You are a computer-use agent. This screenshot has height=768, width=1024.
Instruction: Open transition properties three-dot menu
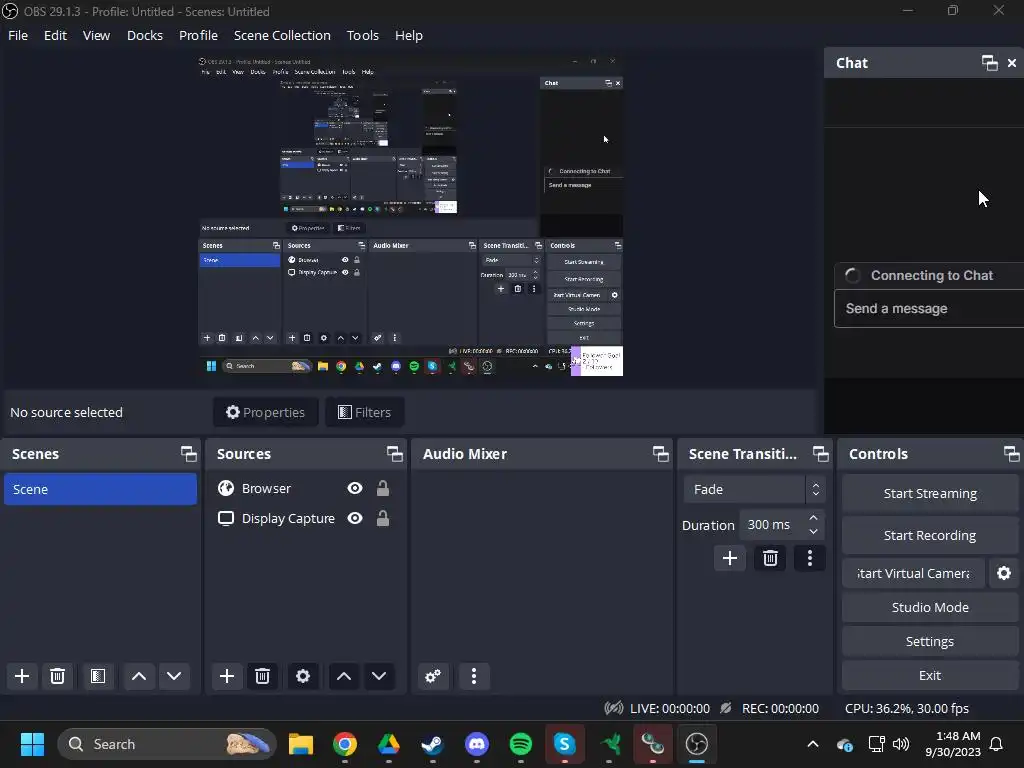pos(810,558)
